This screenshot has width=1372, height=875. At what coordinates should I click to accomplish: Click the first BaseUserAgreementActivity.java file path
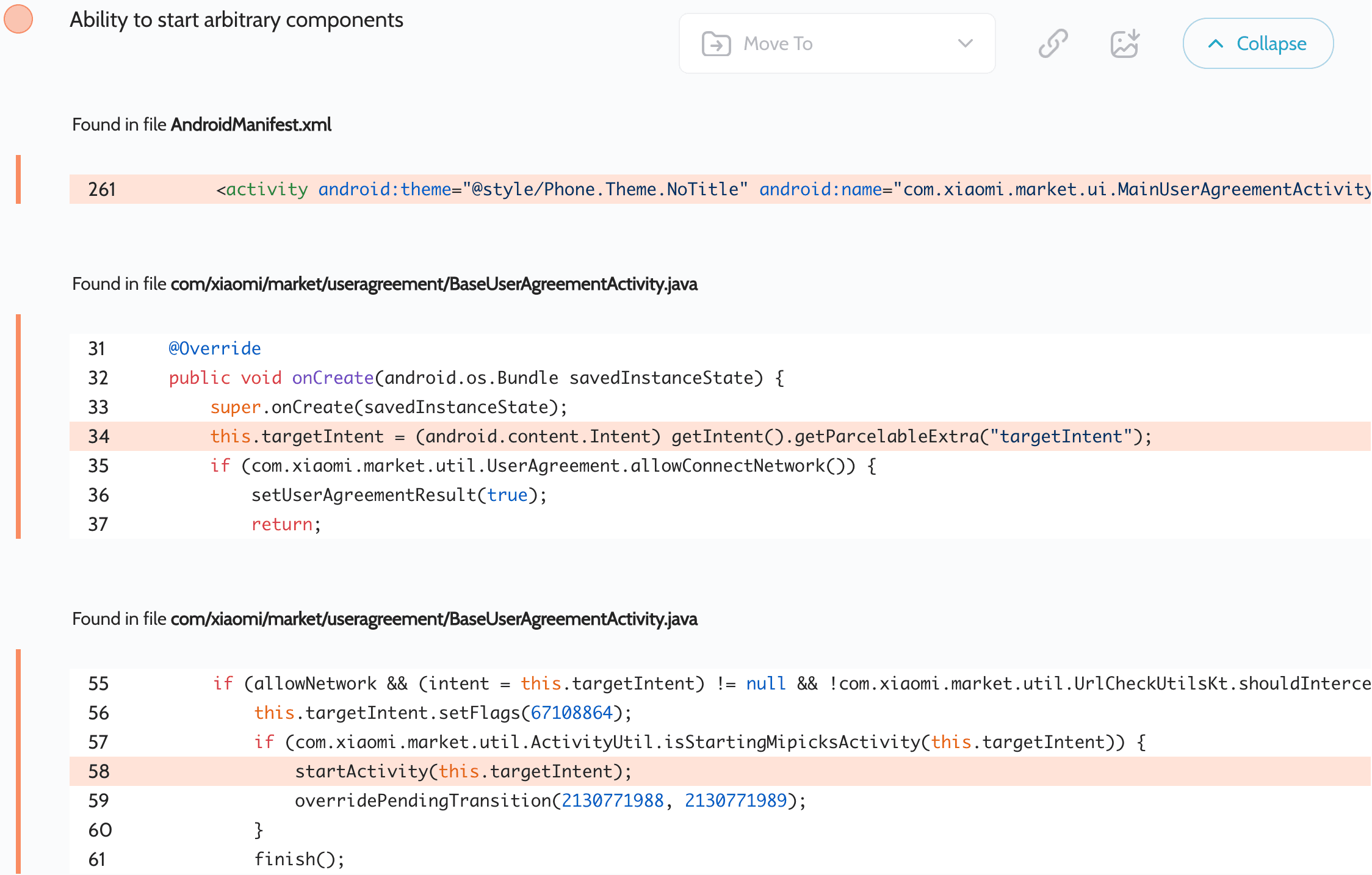click(433, 284)
